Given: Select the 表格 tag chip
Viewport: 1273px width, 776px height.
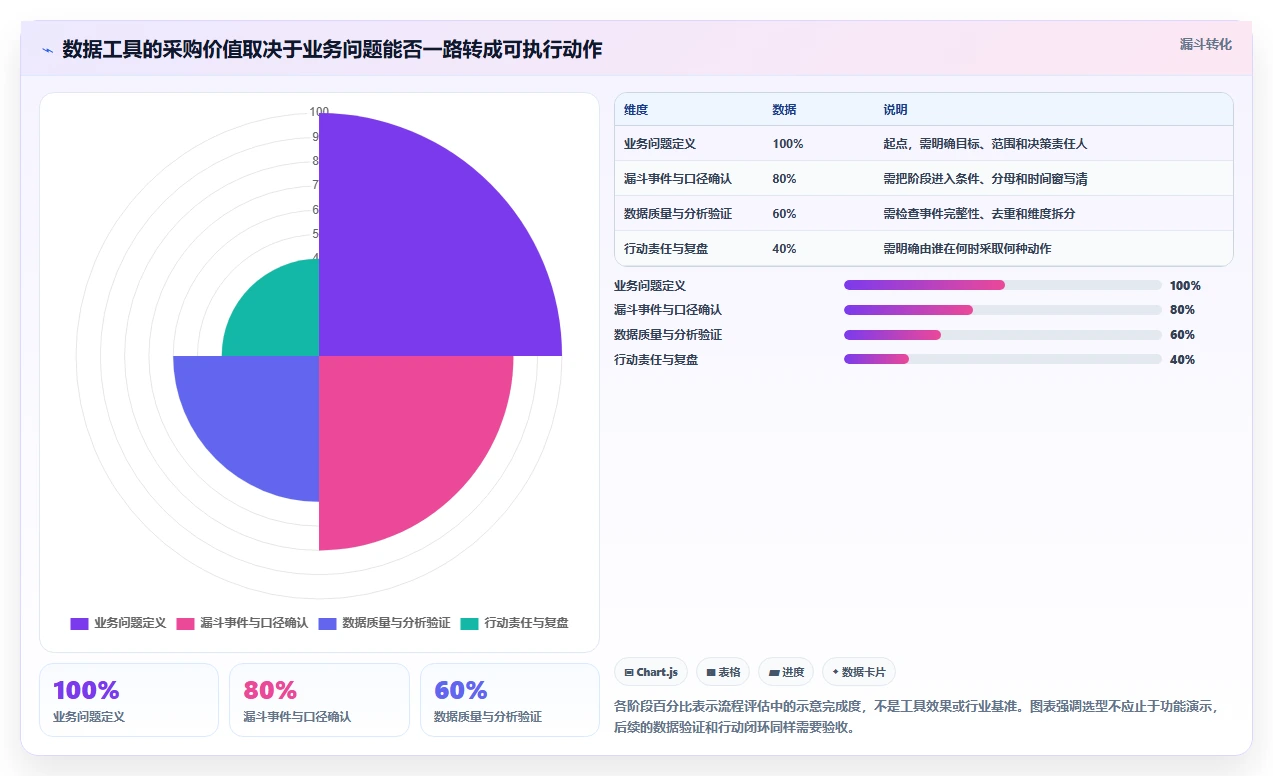Looking at the screenshot, I should (723, 672).
